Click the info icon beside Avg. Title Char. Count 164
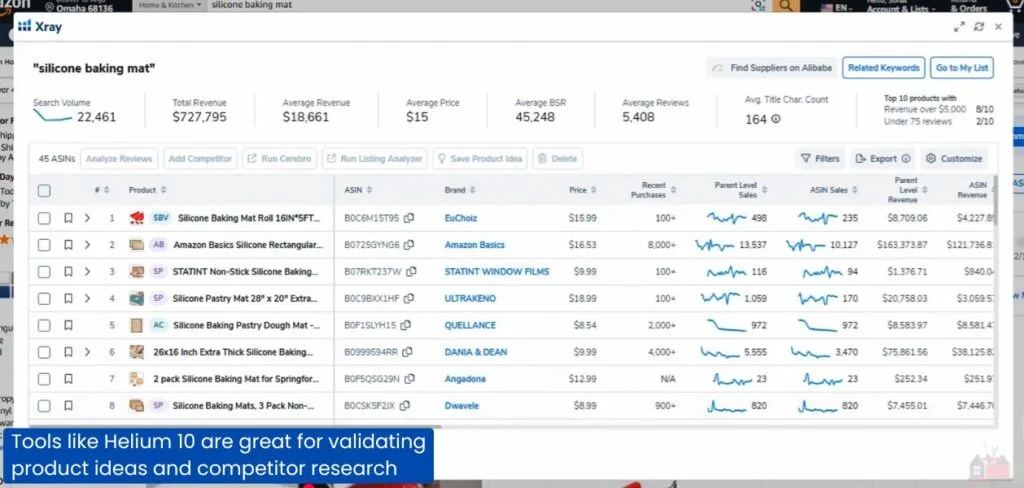 coord(776,120)
